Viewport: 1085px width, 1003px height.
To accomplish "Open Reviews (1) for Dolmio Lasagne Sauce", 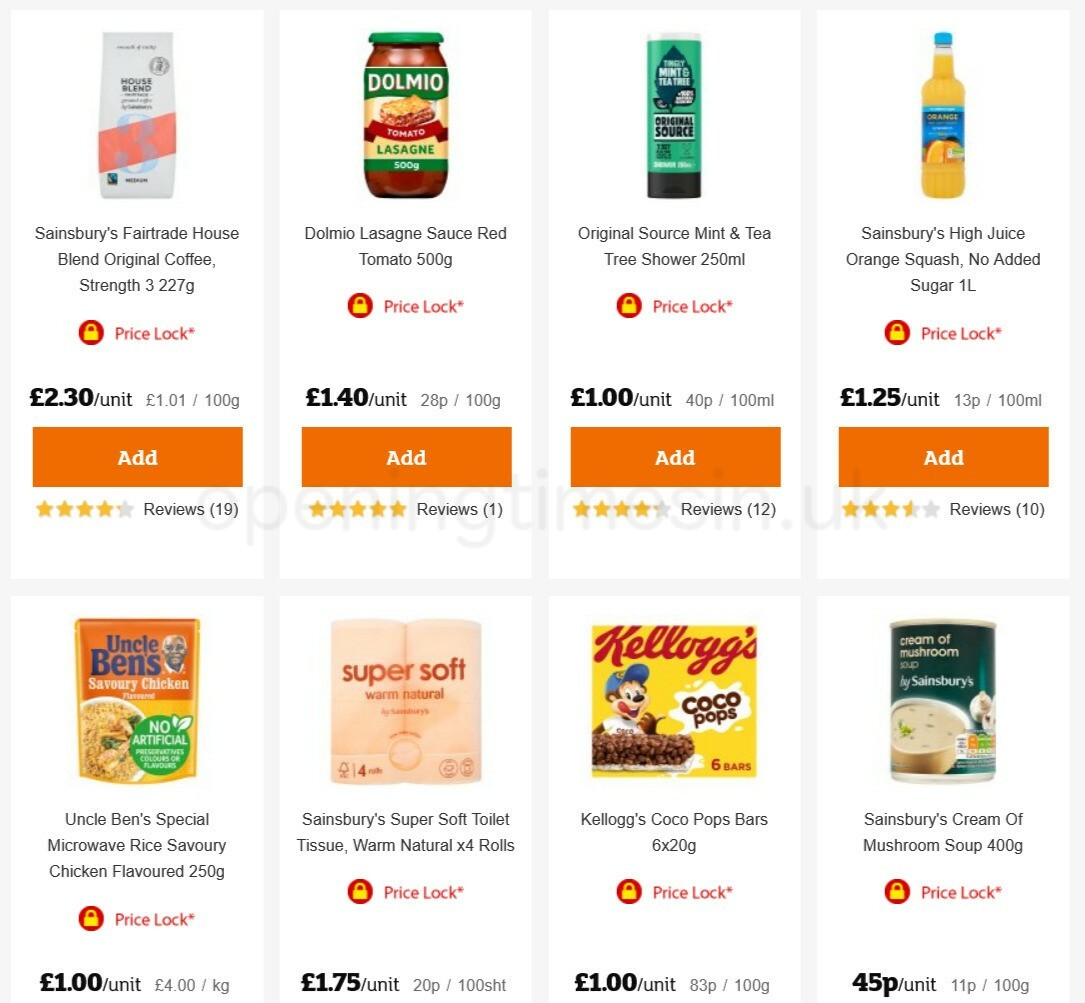I will click(x=459, y=509).
